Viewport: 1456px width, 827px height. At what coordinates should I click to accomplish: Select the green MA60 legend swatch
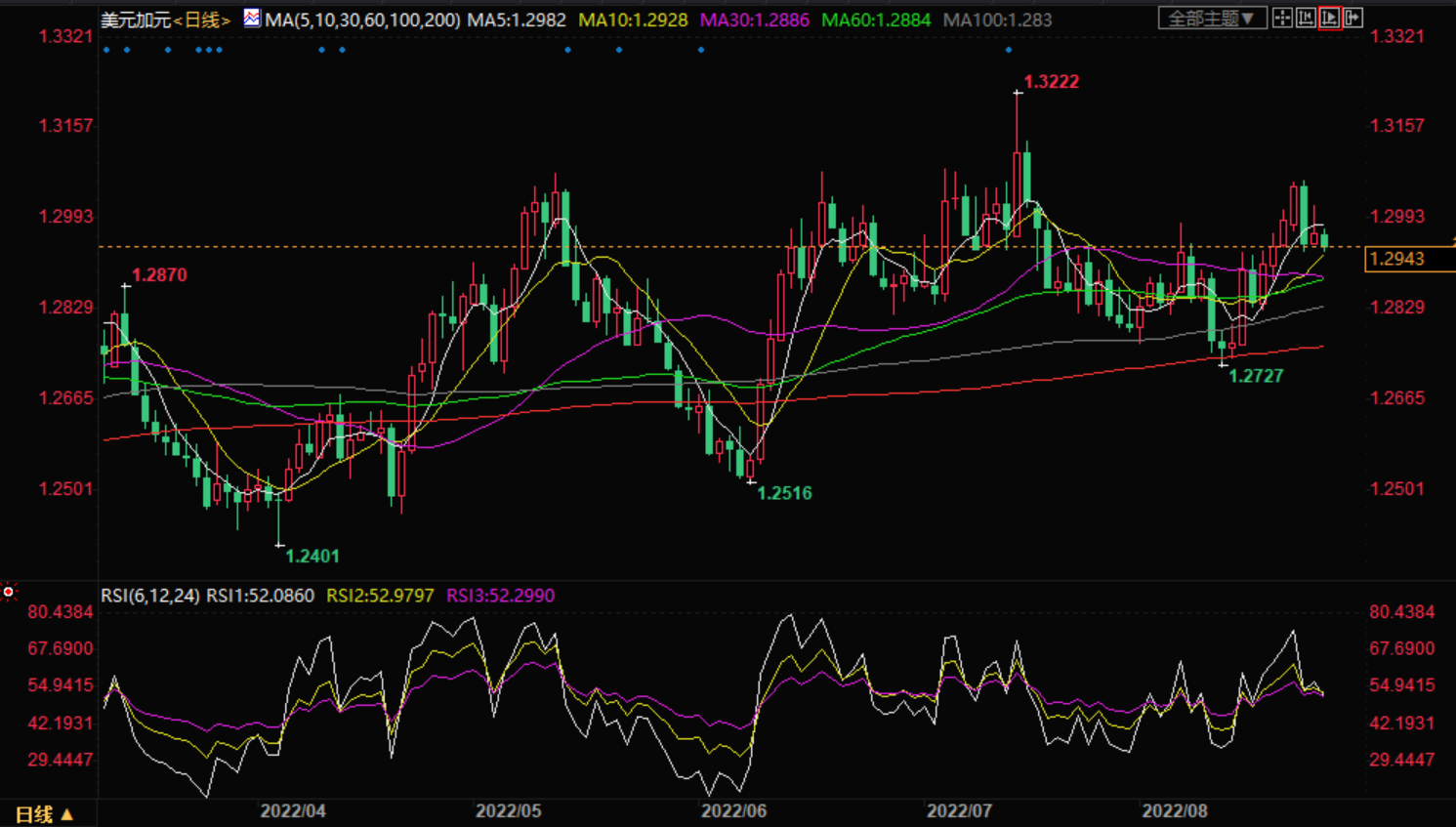pos(876,20)
